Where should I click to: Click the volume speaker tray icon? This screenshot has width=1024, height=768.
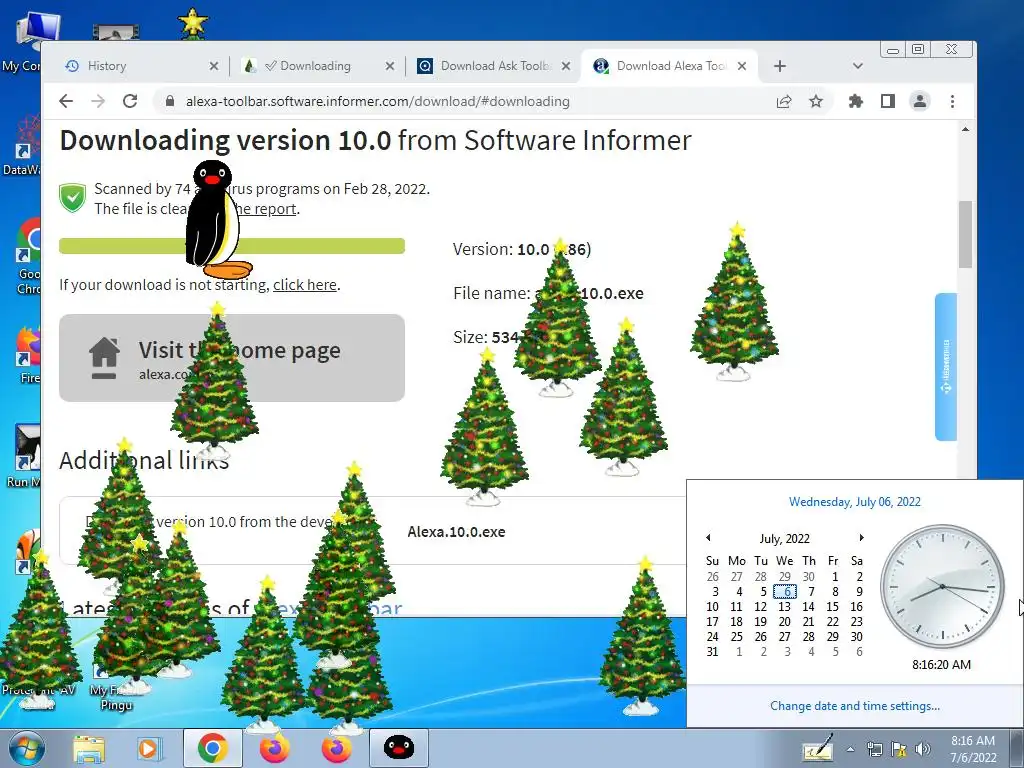click(x=922, y=749)
